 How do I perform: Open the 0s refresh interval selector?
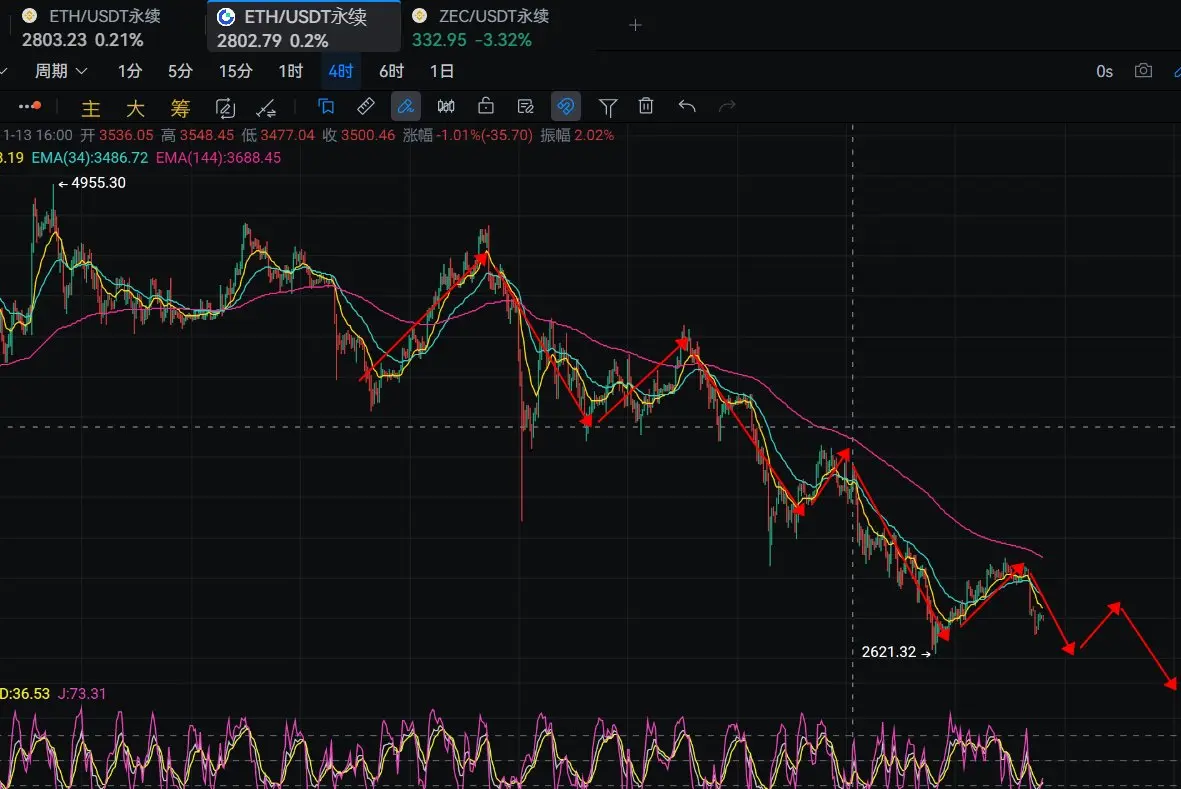1104,71
